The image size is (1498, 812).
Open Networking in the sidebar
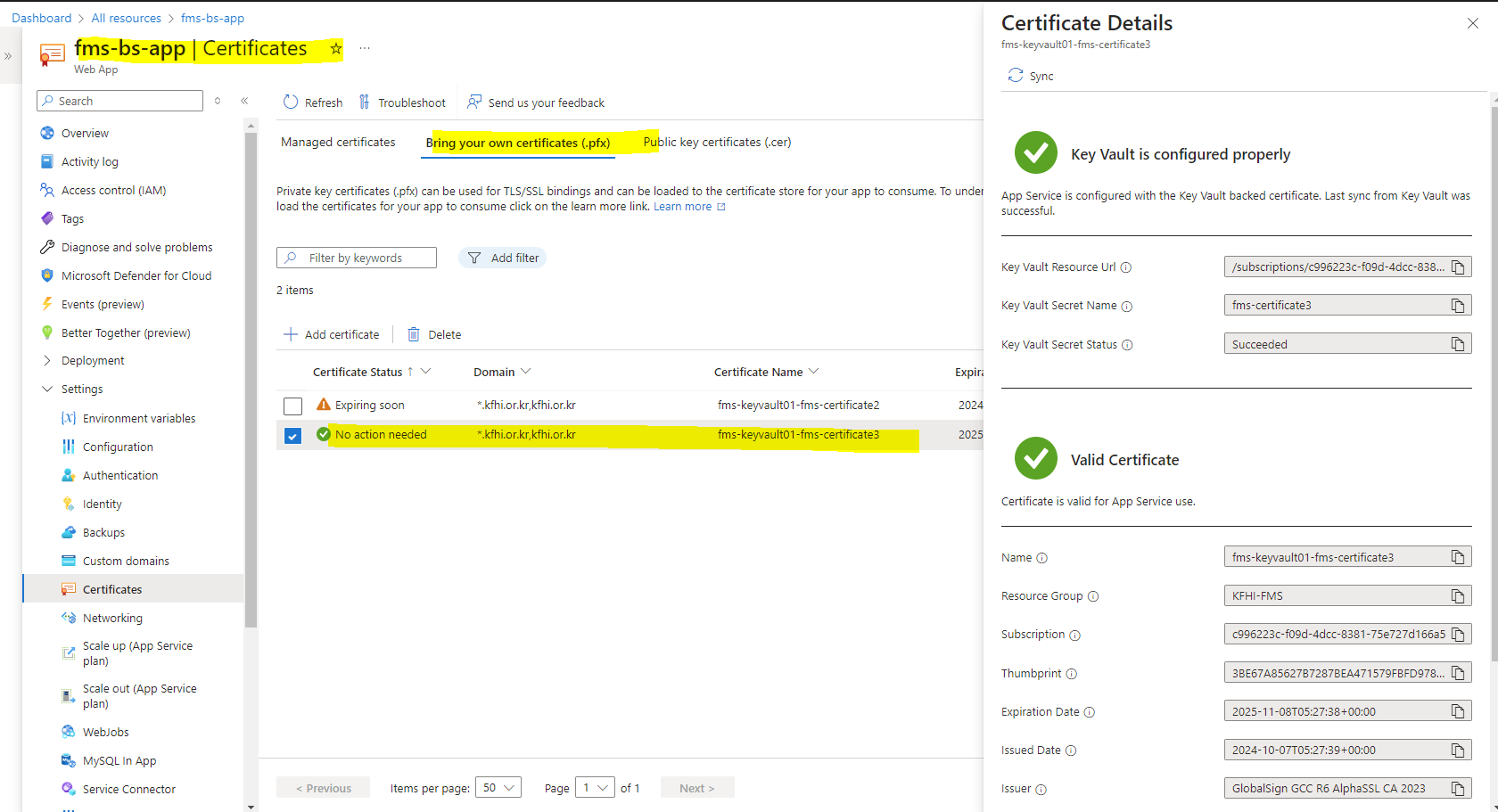112,618
